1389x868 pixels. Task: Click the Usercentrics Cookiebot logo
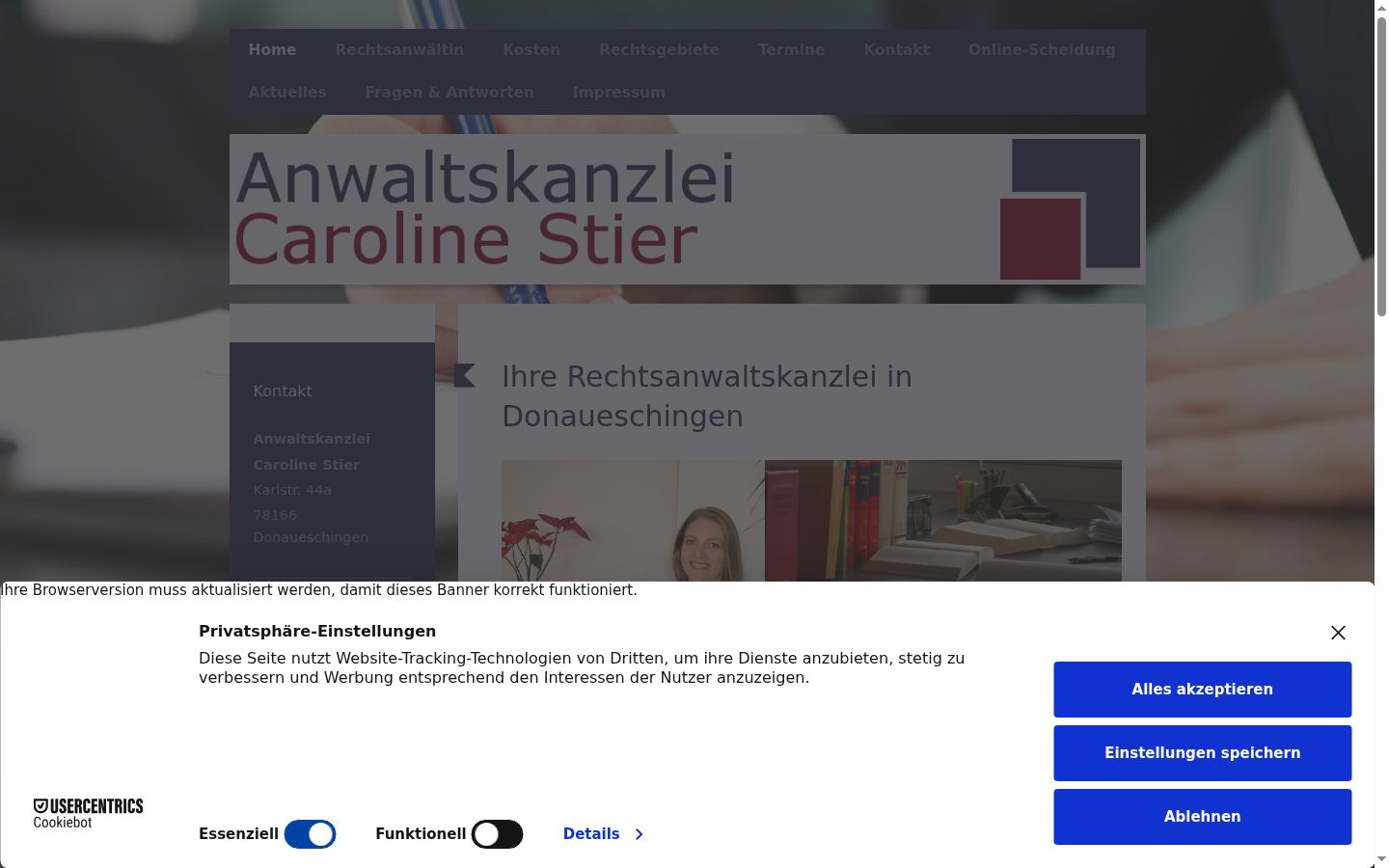coord(88,813)
